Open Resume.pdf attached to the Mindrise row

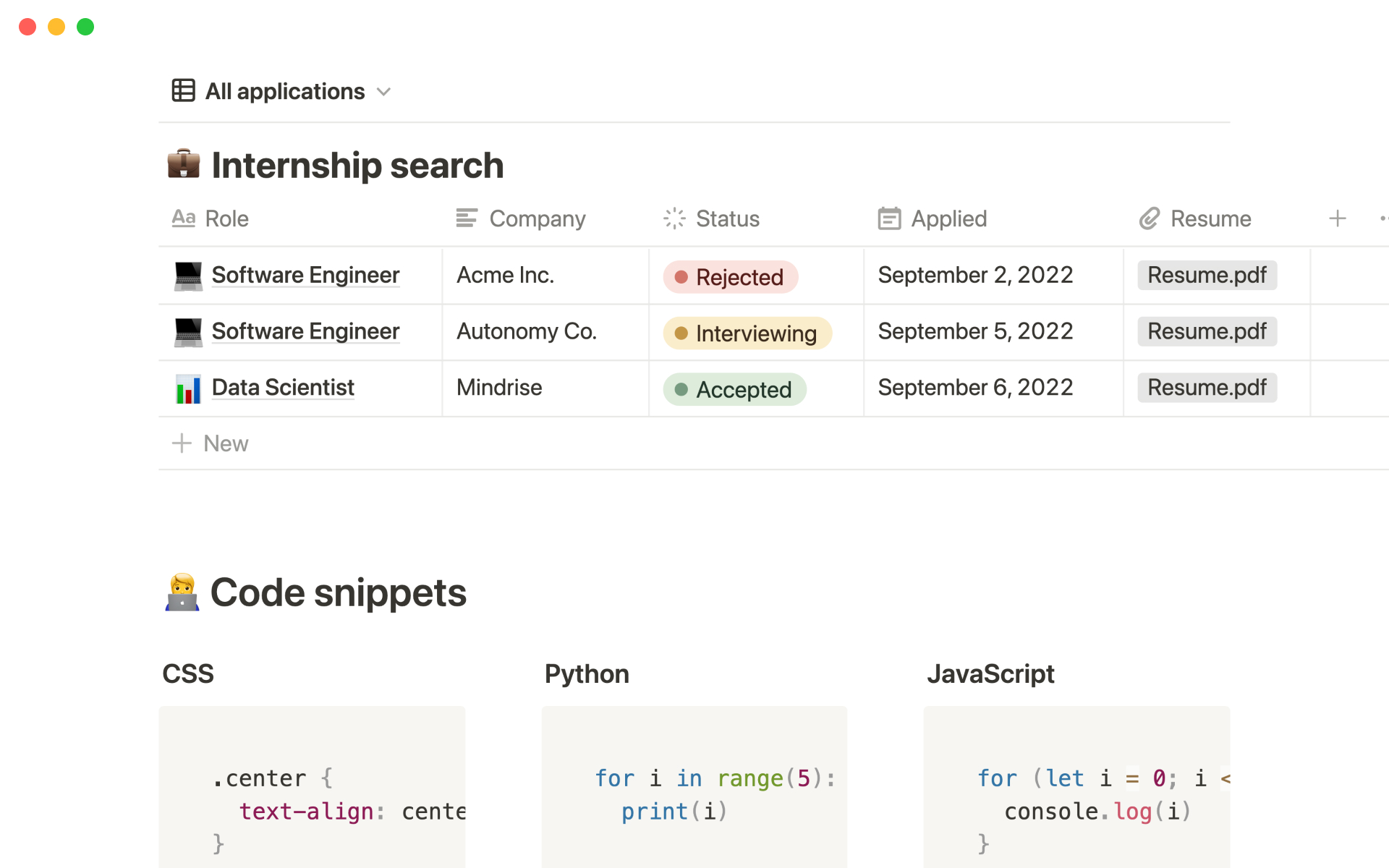[1206, 388]
